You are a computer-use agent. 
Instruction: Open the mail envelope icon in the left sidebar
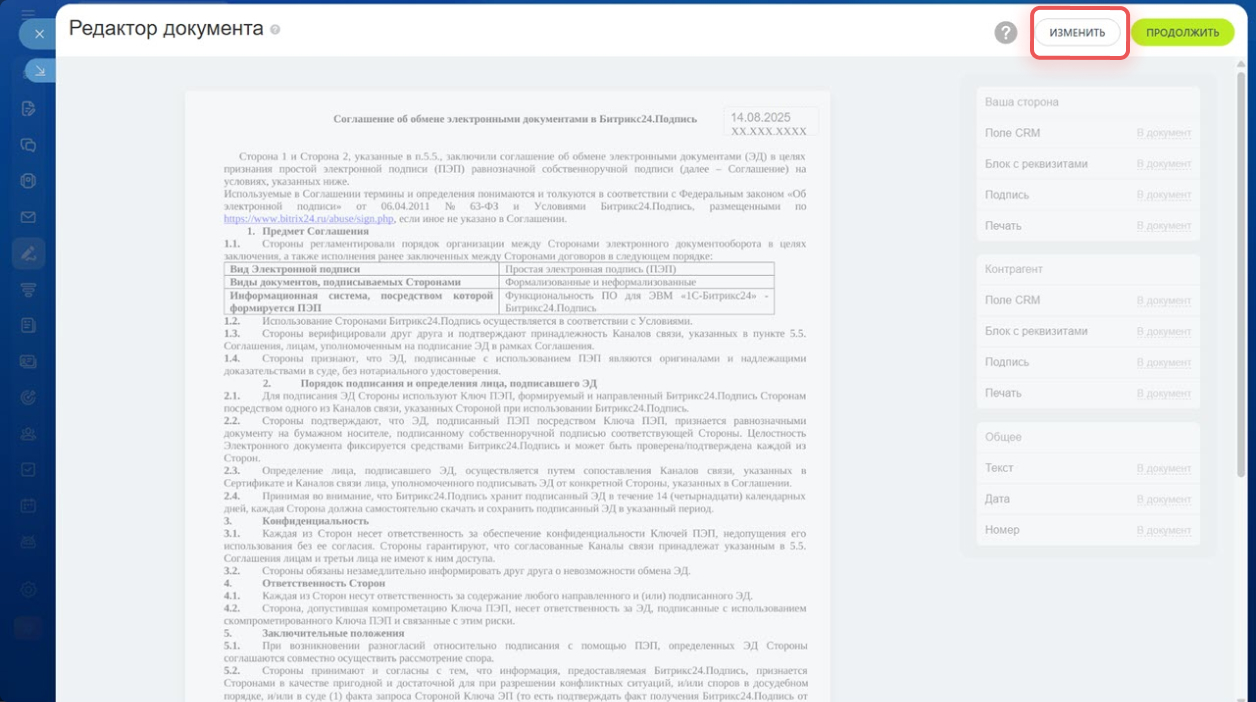click(28, 217)
